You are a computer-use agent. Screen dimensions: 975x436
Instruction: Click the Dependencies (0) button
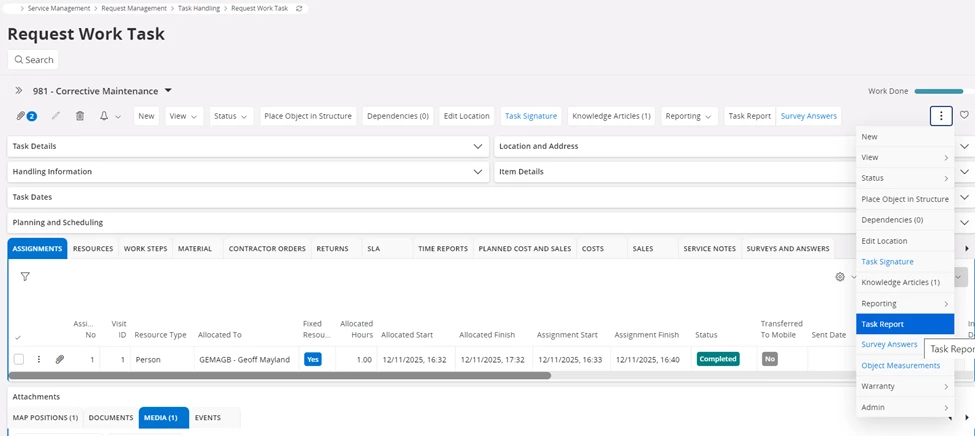398,116
